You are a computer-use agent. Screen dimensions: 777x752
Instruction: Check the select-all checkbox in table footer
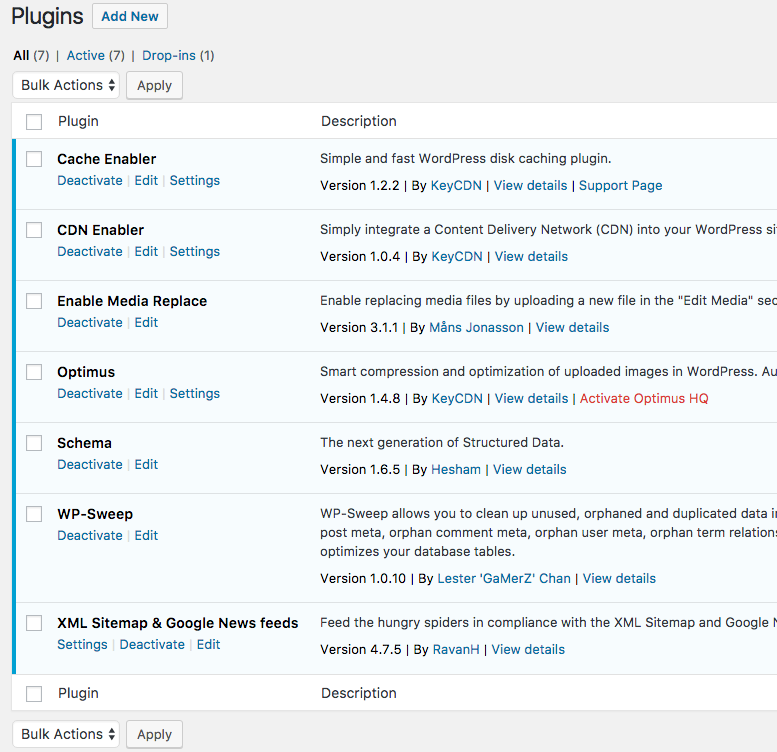(34, 694)
